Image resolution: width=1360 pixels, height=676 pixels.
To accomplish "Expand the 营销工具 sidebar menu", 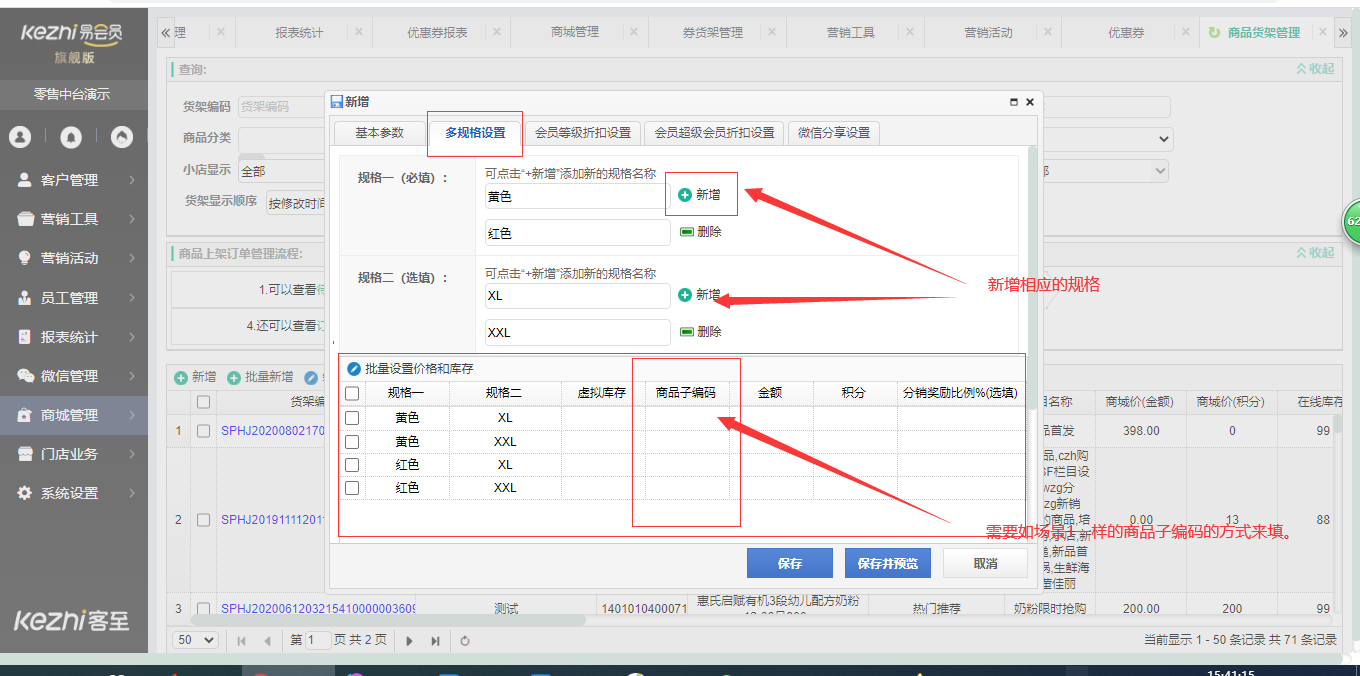I will pyautogui.click(x=74, y=219).
